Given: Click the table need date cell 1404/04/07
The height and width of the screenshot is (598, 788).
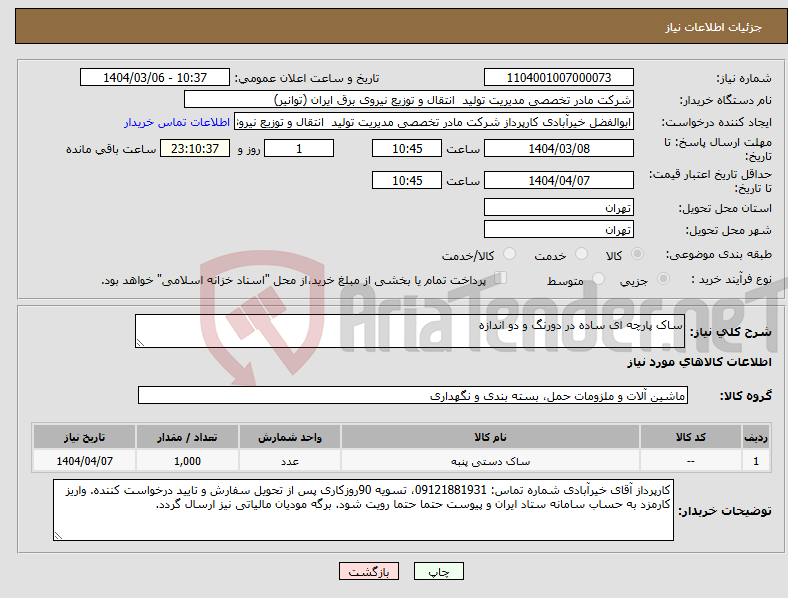Looking at the screenshot, I should tap(84, 461).
